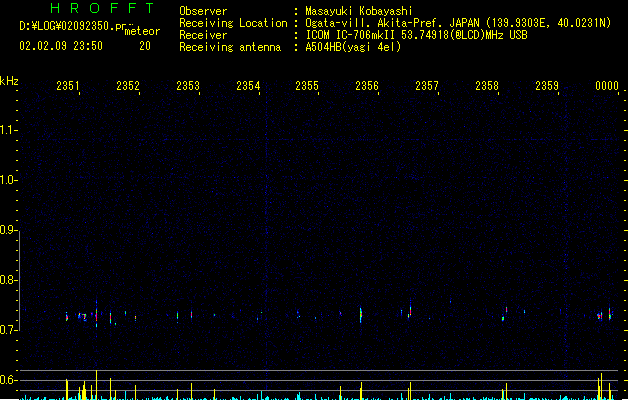629x400 pixels.
Task: Click the 2353 time axis marker
Action: pyautogui.click(x=188, y=85)
